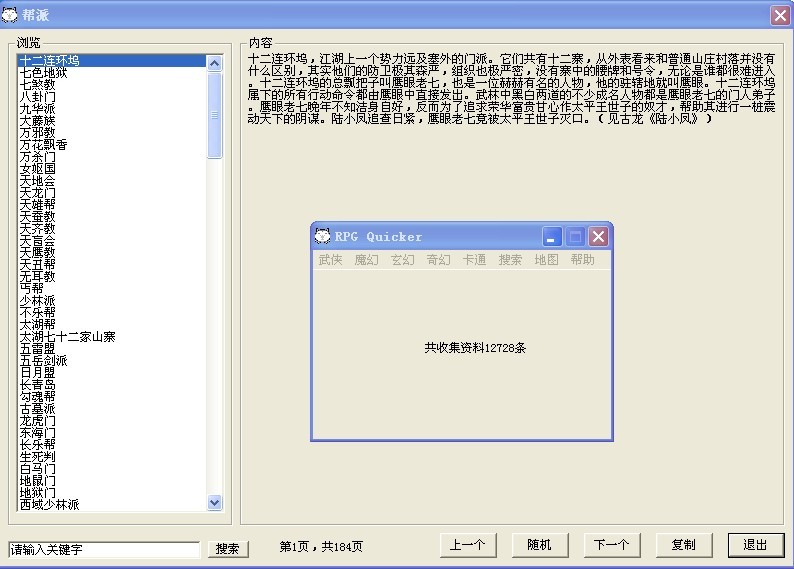Viewport: 794px width, 569px height.
Task: Select 生死判 in the list
Action: point(112,457)
